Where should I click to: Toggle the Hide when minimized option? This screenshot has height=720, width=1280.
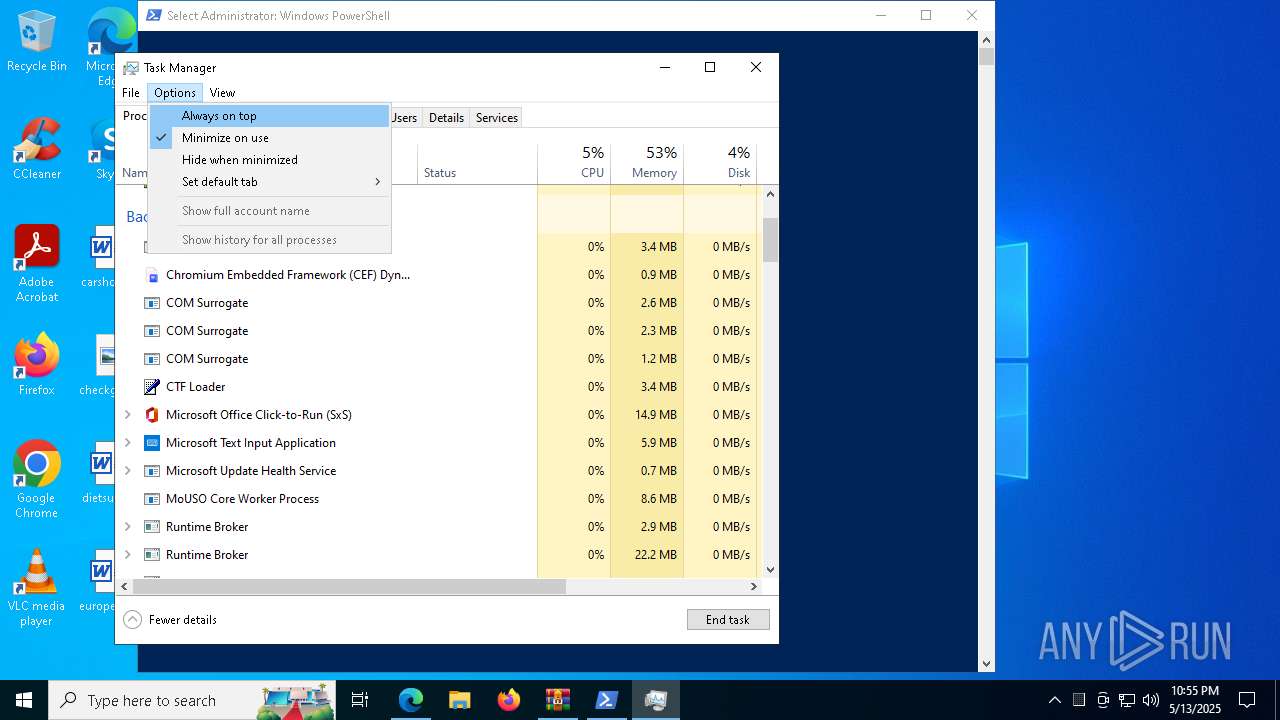pyautogui.click(x=269, y=160)
